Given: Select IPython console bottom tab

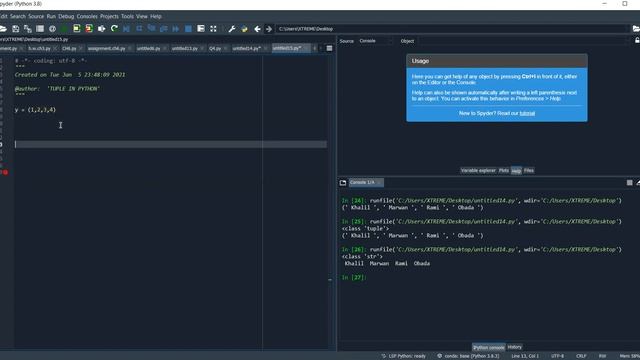Looking at the screenshot, I should point(489,347).
